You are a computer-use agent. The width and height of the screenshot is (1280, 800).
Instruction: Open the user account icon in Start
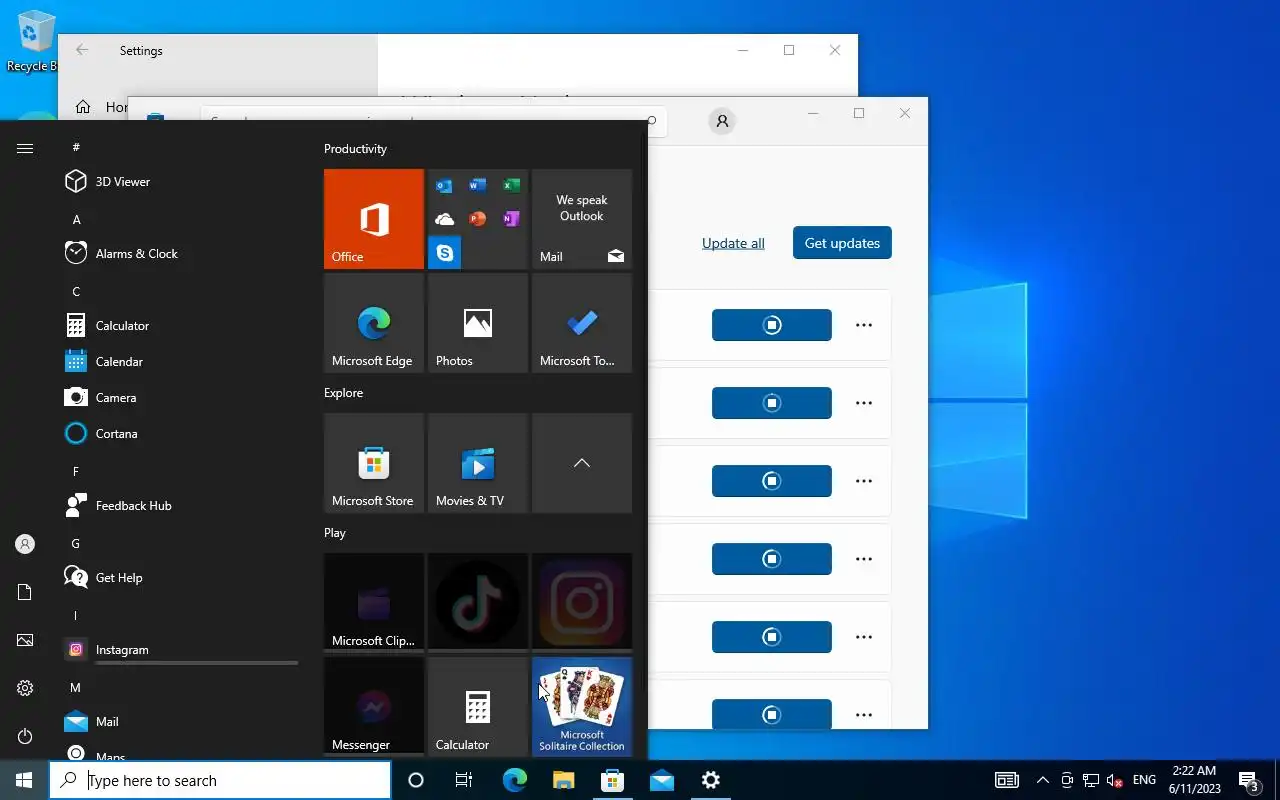[x=25, y=544]
